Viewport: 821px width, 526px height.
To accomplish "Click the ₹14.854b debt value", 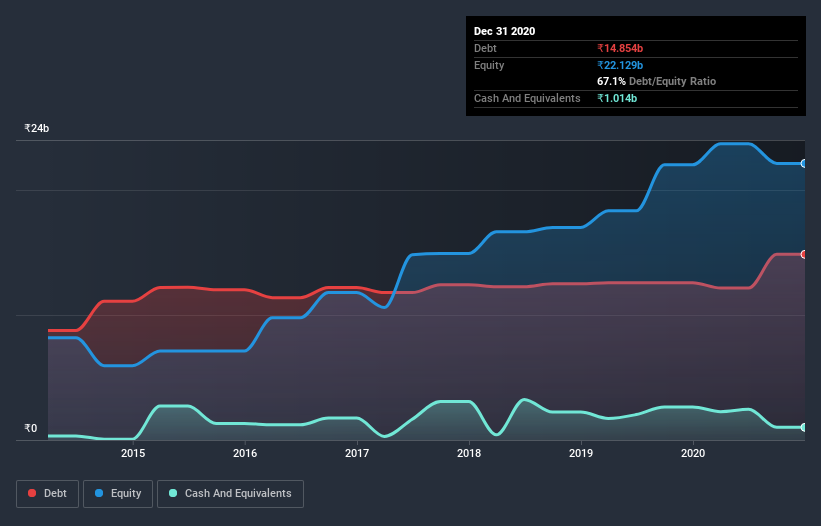I will [620, 48].
